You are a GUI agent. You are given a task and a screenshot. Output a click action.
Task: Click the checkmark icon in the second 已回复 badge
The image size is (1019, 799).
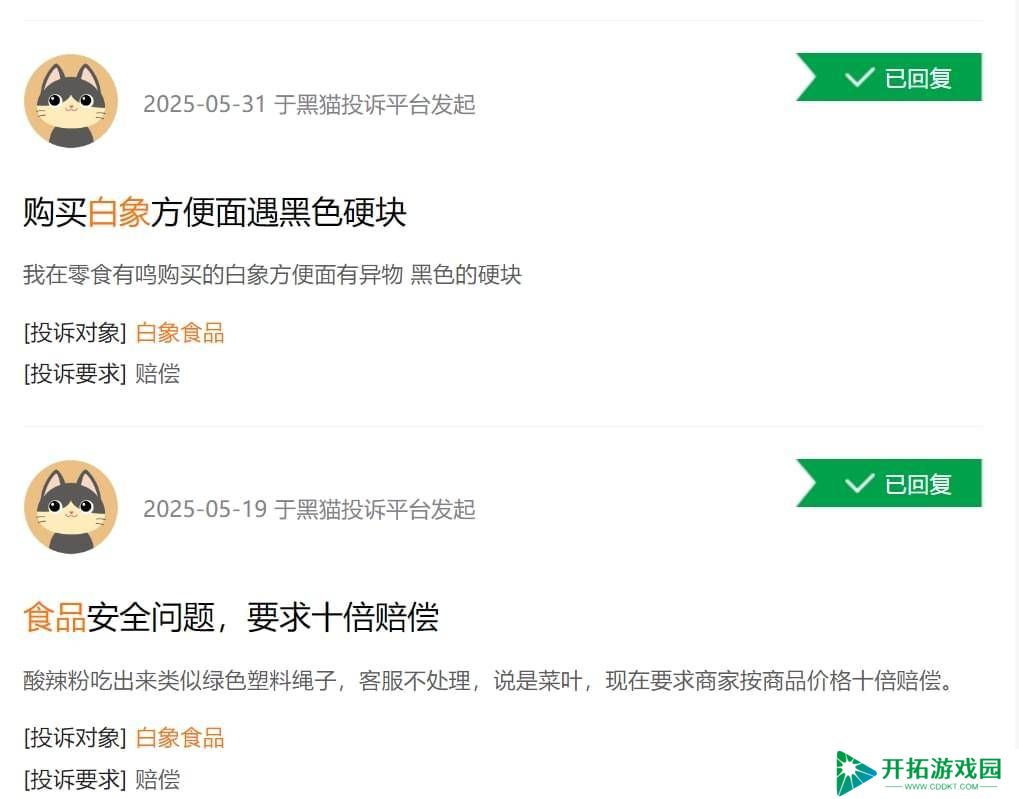coord(859,484)
